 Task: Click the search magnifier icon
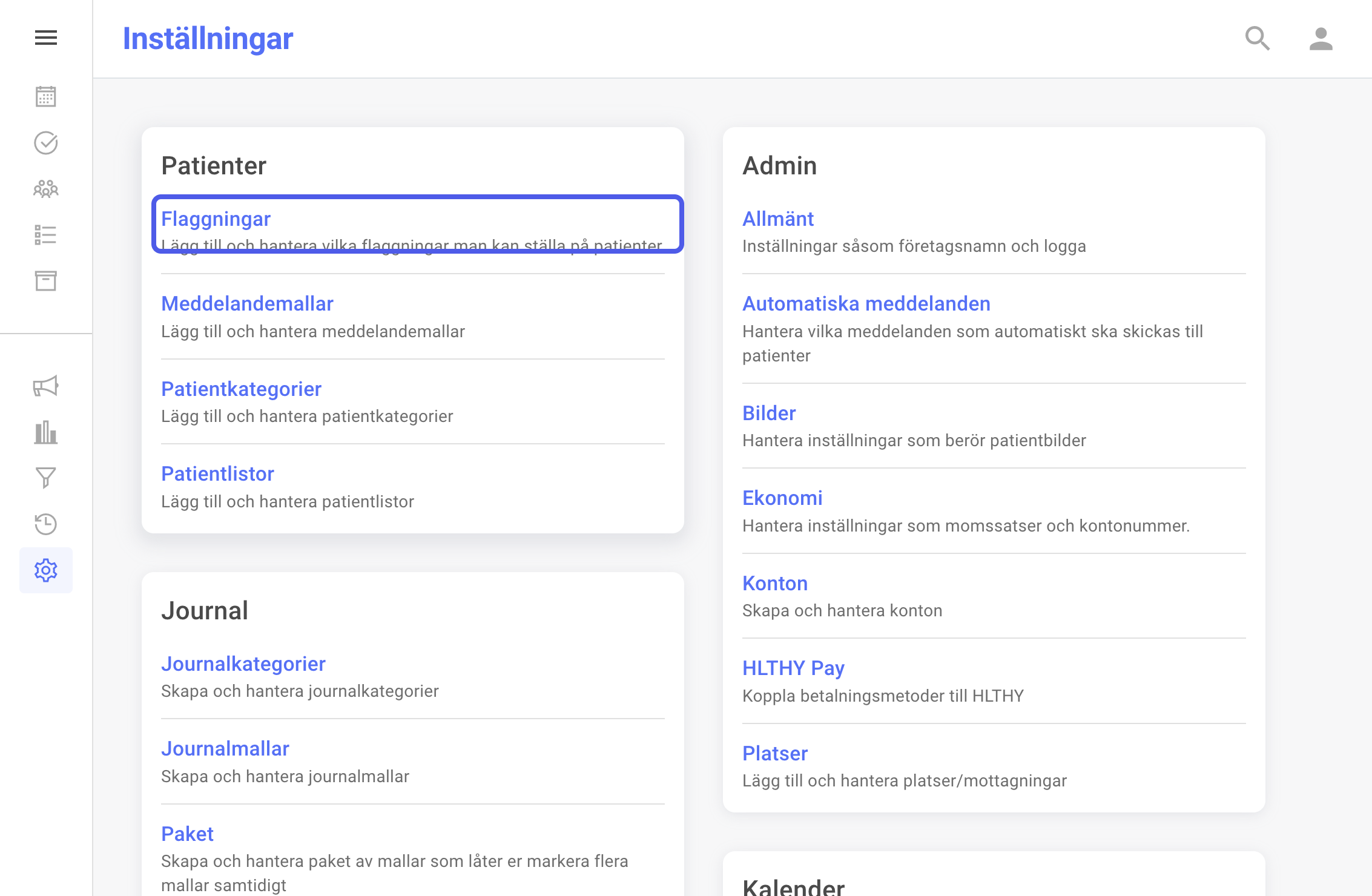click(1258, 39)
